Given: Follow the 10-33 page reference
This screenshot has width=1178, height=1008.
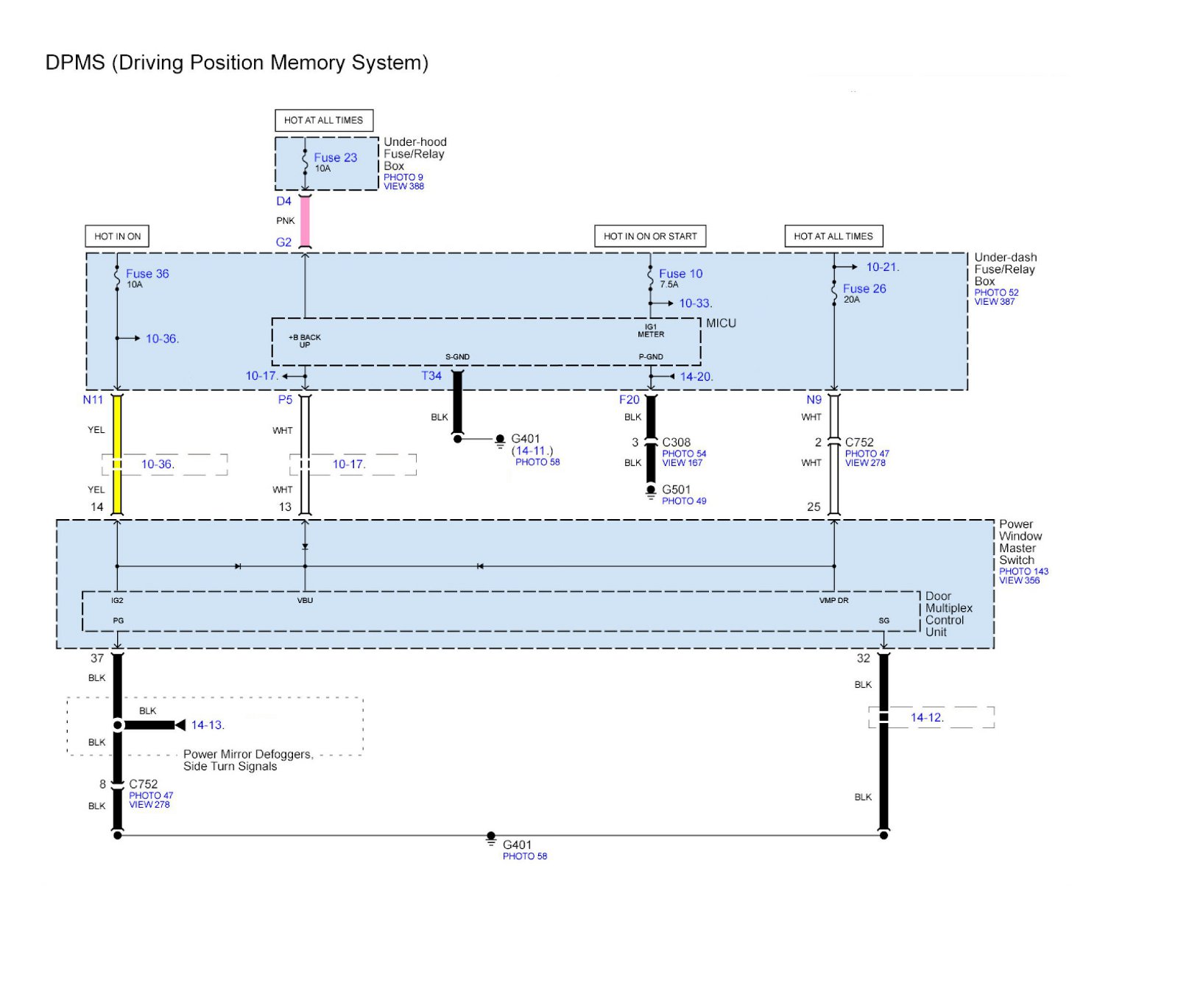Looking at the screenshot, I should click(x=695, y=303).
